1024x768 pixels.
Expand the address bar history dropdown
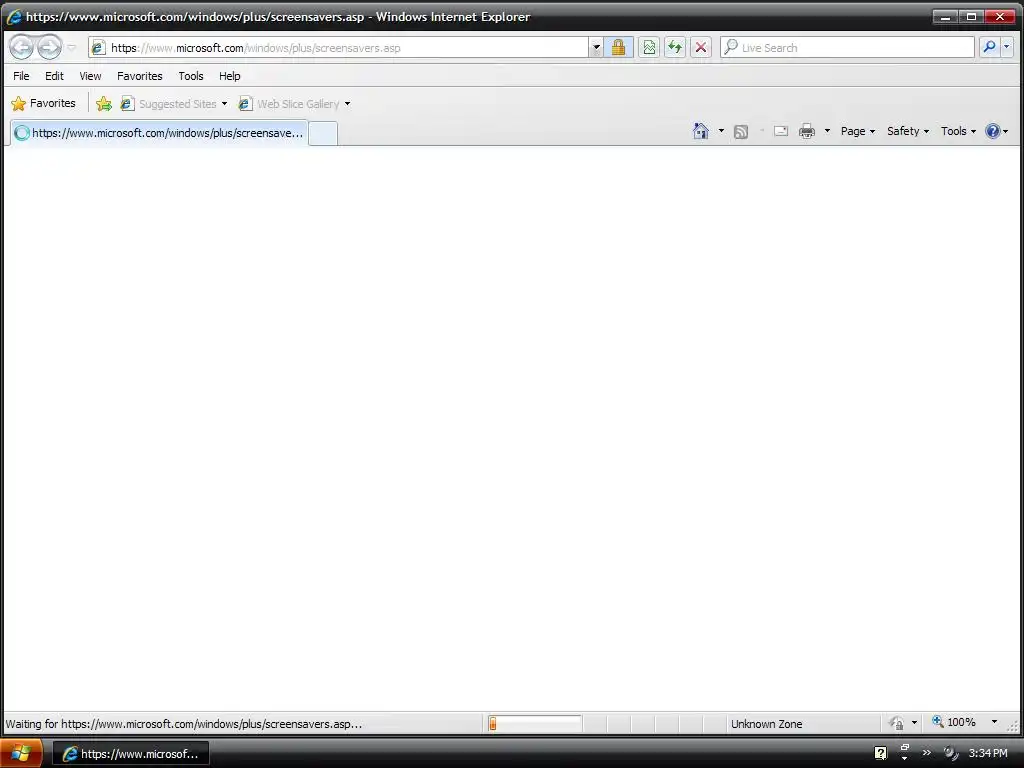pyautogui.click(x=596, y=48)
